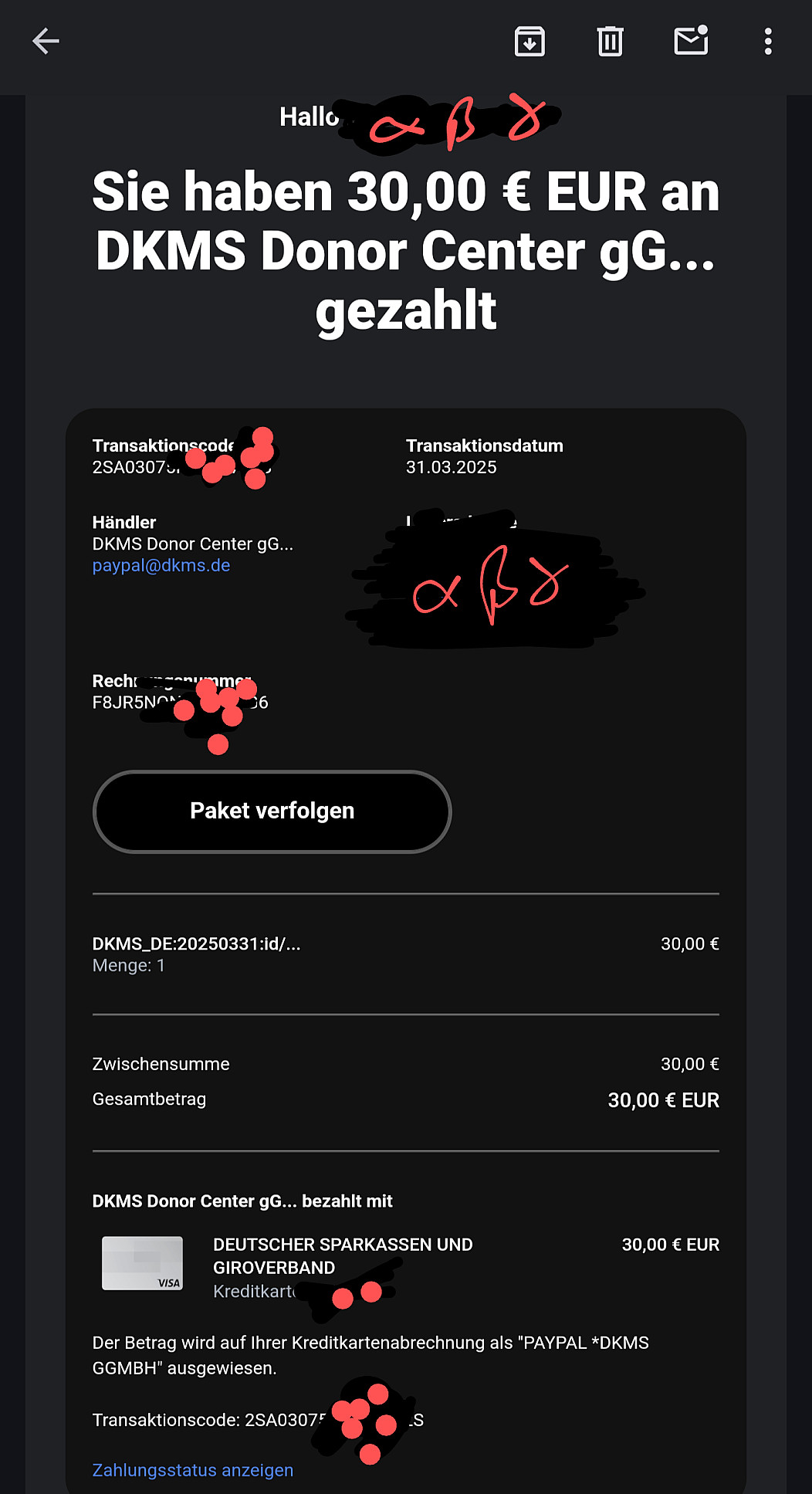Mark the email as unread
The height and width of the screenshot is (1494, 812).
[691, 41]
